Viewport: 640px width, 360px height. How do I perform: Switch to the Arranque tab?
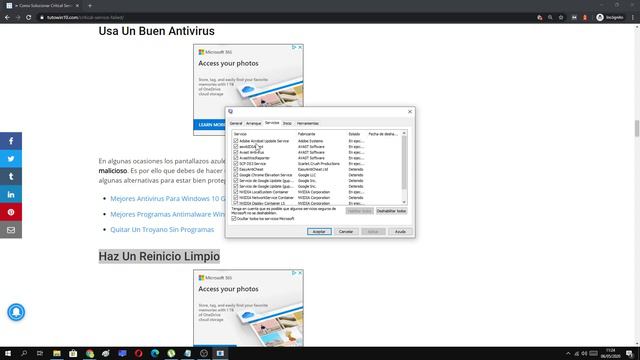coord(253,123)
